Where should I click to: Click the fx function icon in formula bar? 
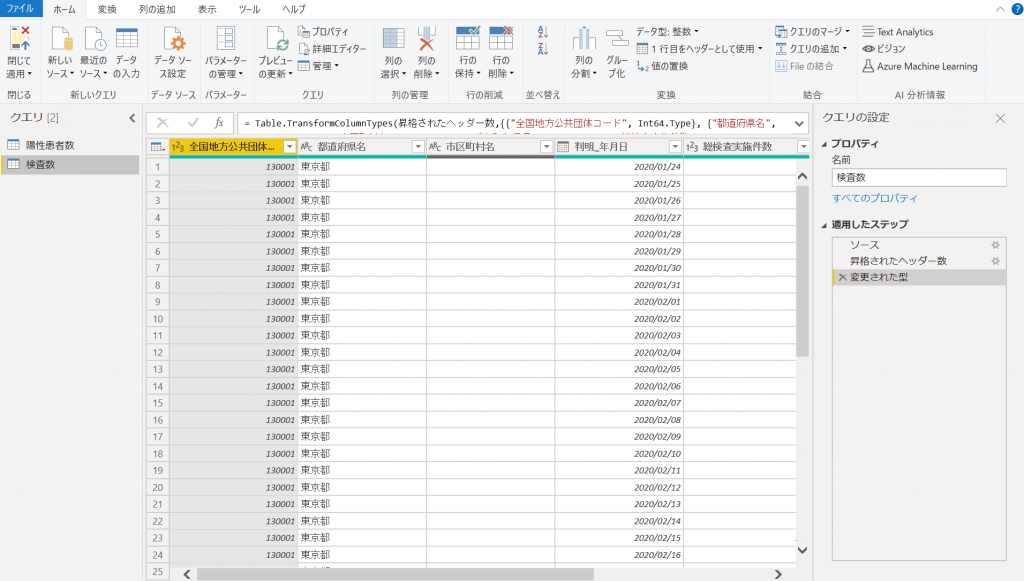(x=219, y=123)
